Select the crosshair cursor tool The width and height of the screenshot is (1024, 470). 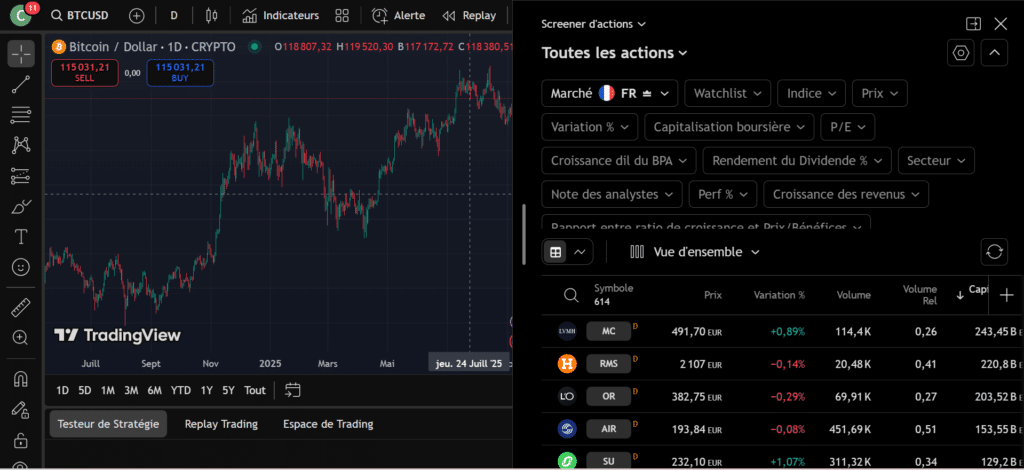pos(21,54)
